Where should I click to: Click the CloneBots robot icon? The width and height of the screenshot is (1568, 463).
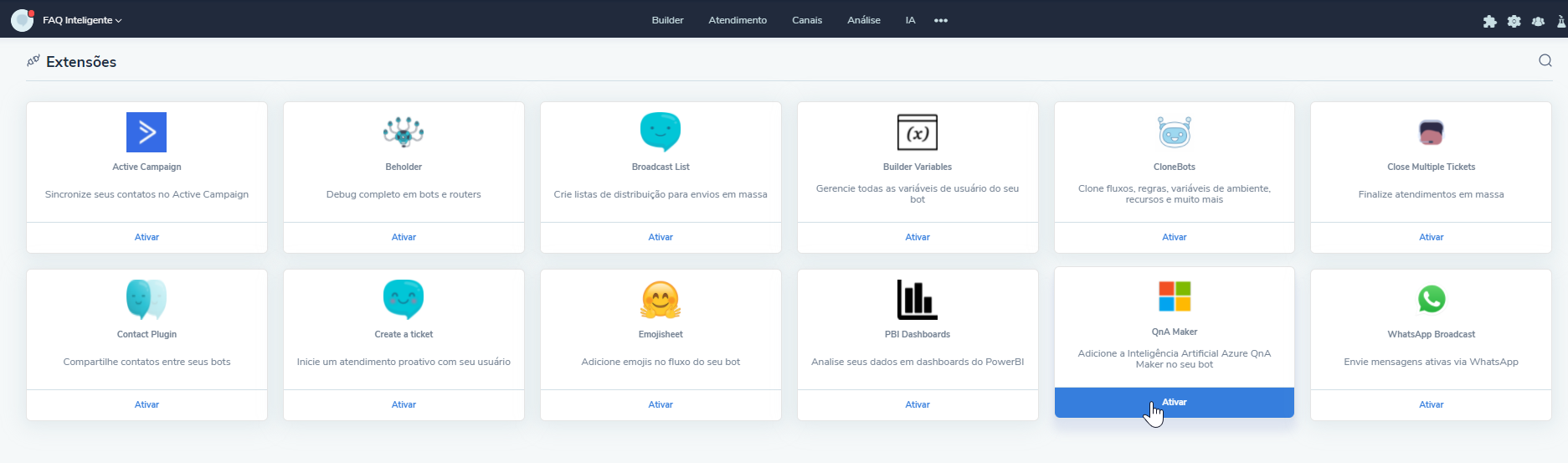(x=1174, y=132)
